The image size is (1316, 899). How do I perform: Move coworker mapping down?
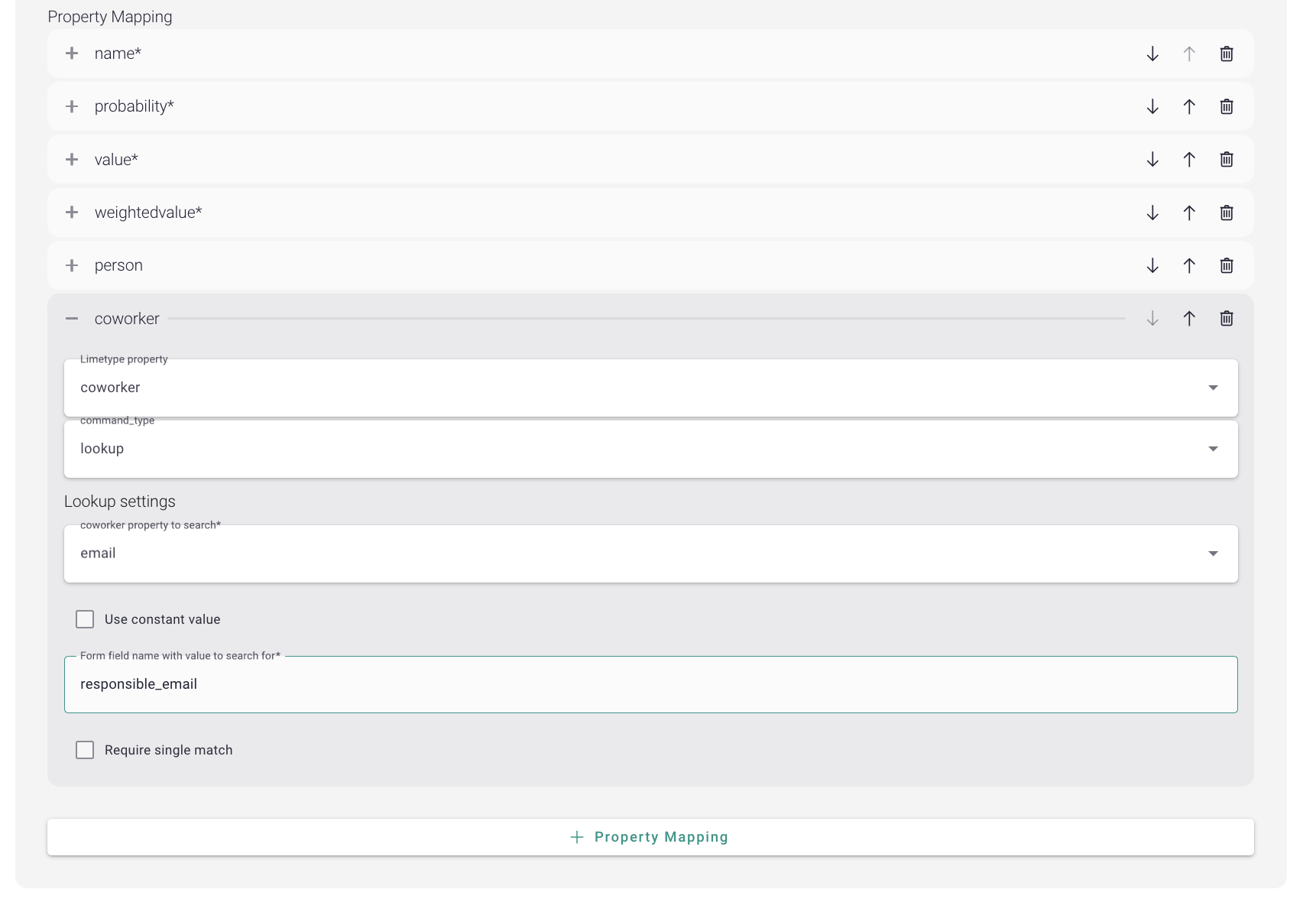click(x=1152, y=318)
